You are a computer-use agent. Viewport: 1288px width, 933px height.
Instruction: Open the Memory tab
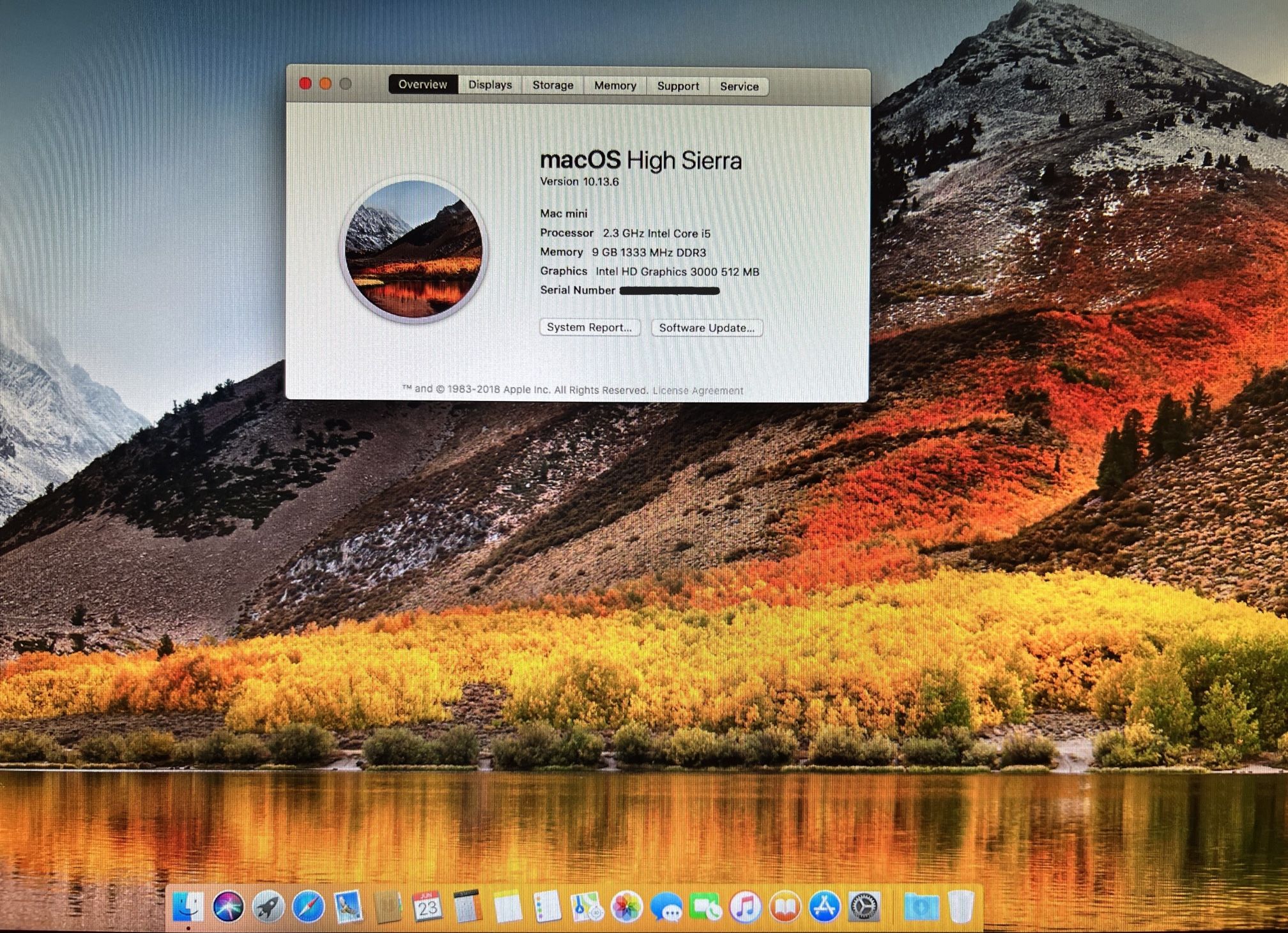615,86
